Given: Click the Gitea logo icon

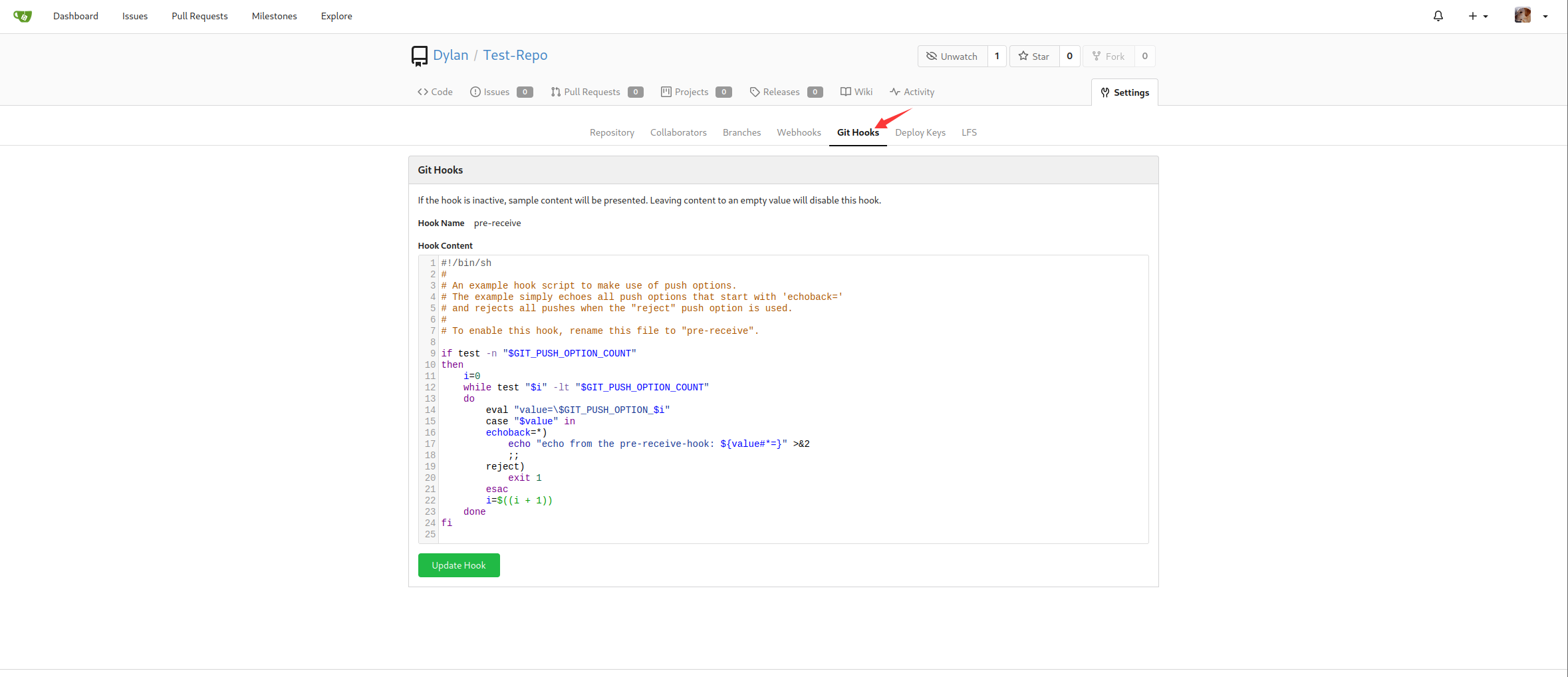Looking at the screenshot, I should [x=23, y=16].
